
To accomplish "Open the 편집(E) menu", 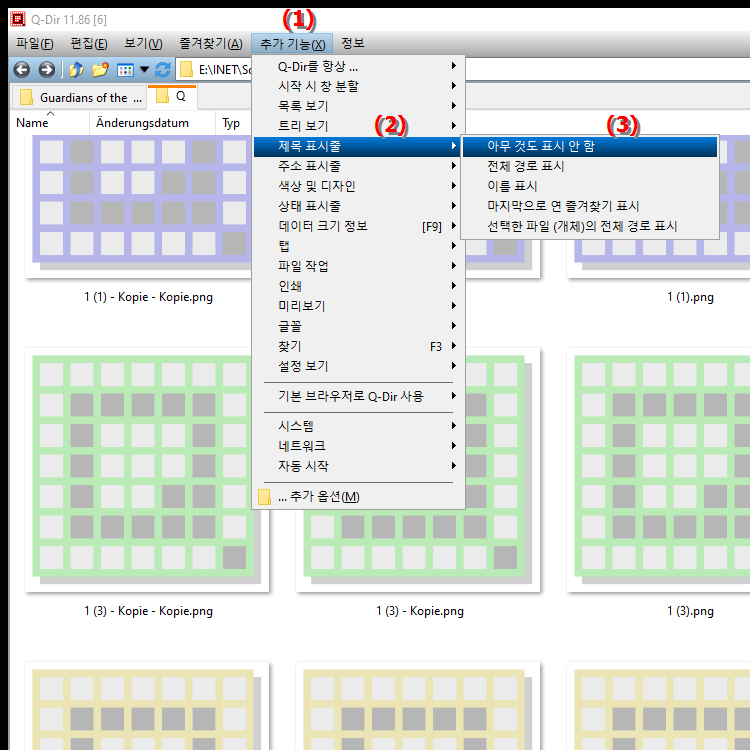I will coord(89,44).
